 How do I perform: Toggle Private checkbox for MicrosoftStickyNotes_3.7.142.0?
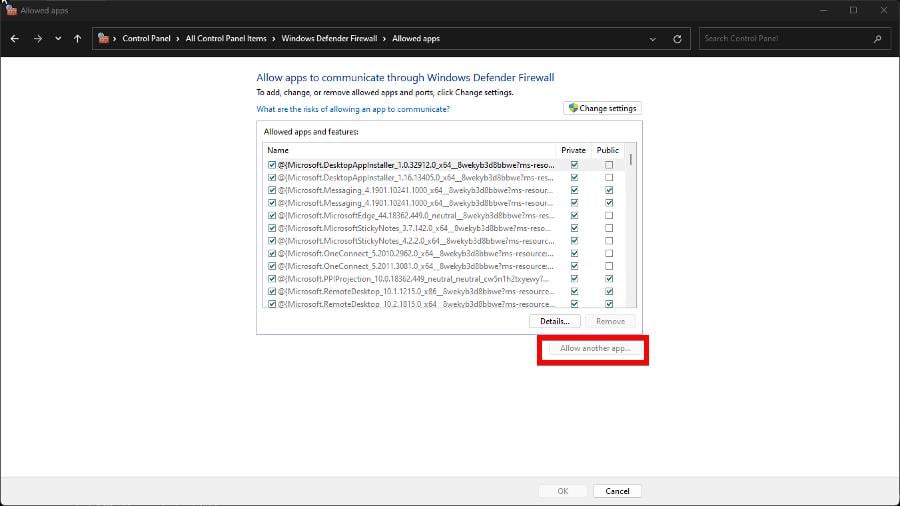[574, 228]
